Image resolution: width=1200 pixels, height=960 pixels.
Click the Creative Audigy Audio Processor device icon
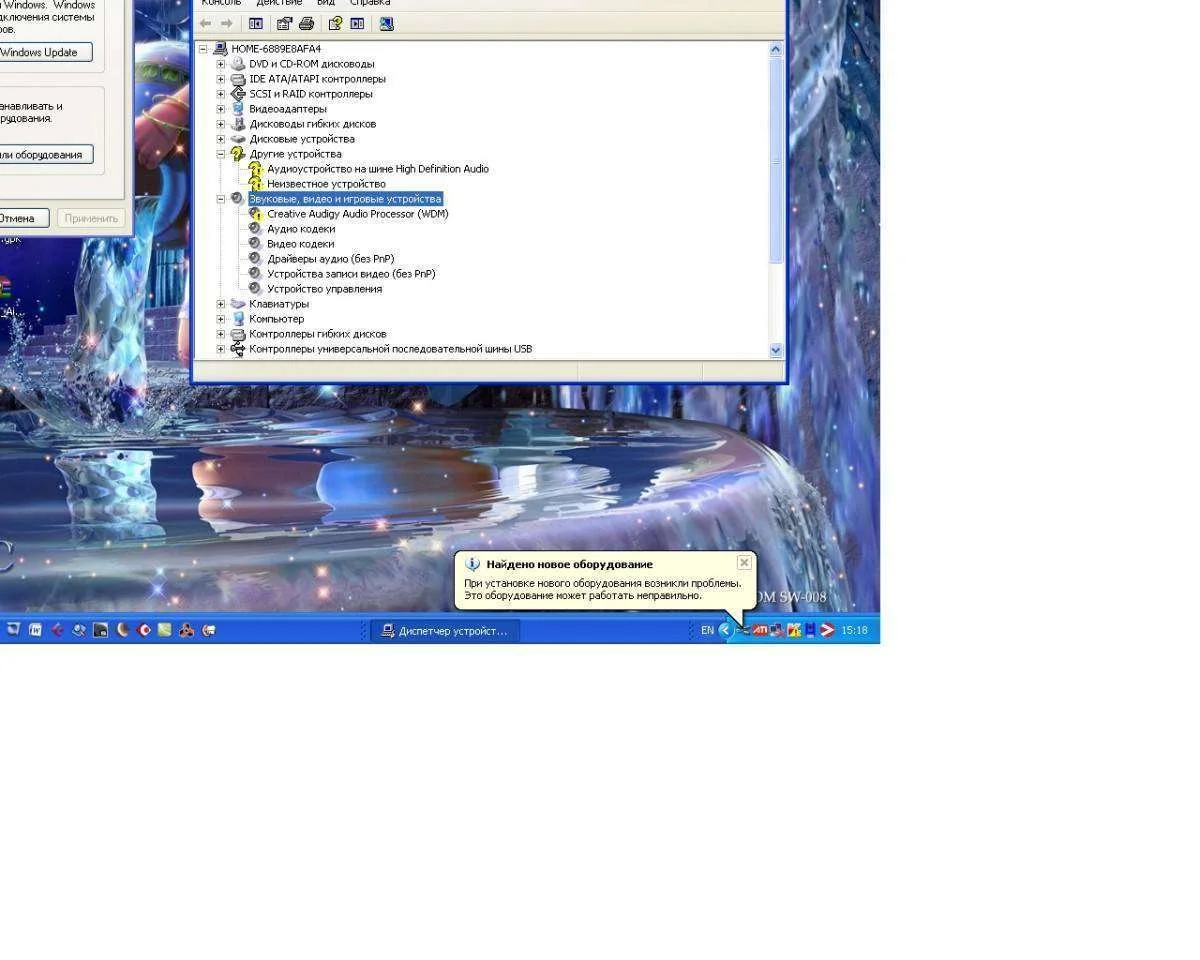coord(256,214)
